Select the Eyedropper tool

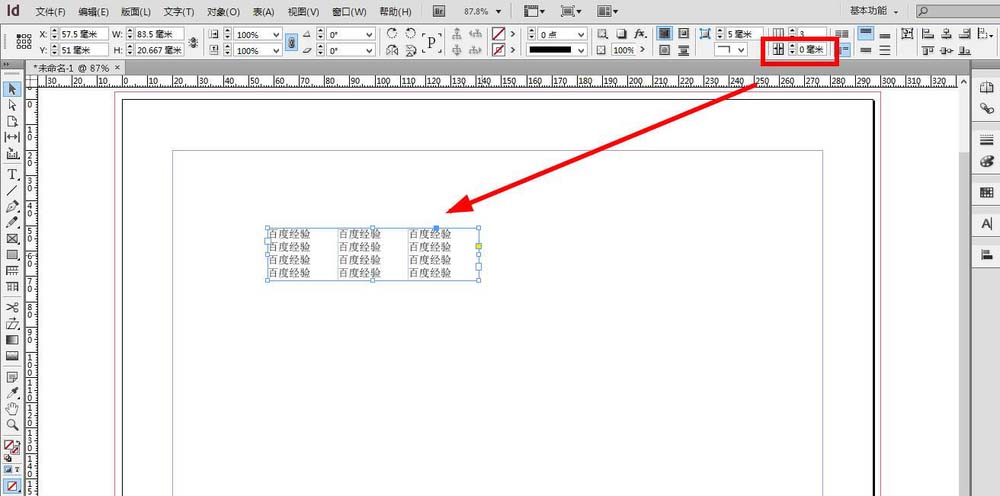(x=12, y=393)
